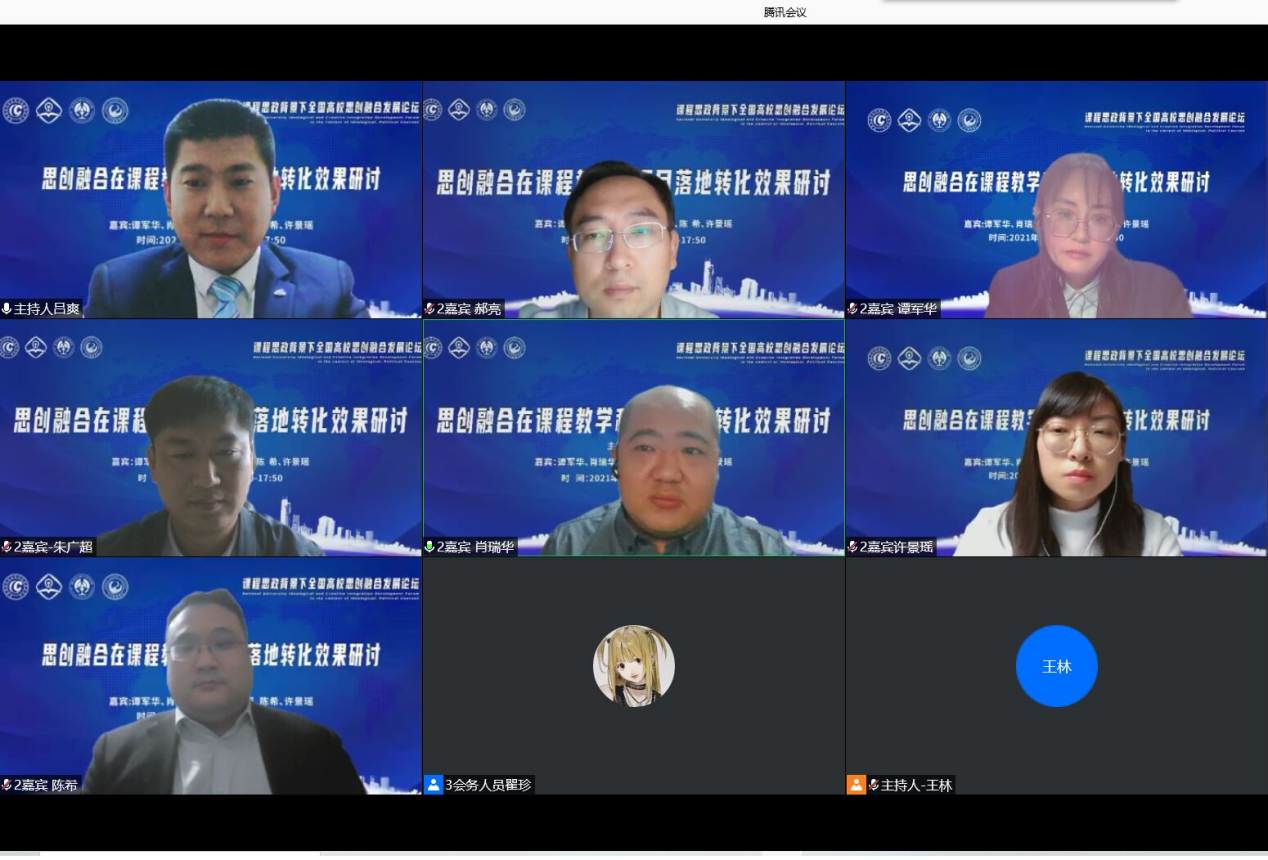Click the name label 2嘉宾许景瑶
Screen dimensions: 1268x860
tap(896, 547)
